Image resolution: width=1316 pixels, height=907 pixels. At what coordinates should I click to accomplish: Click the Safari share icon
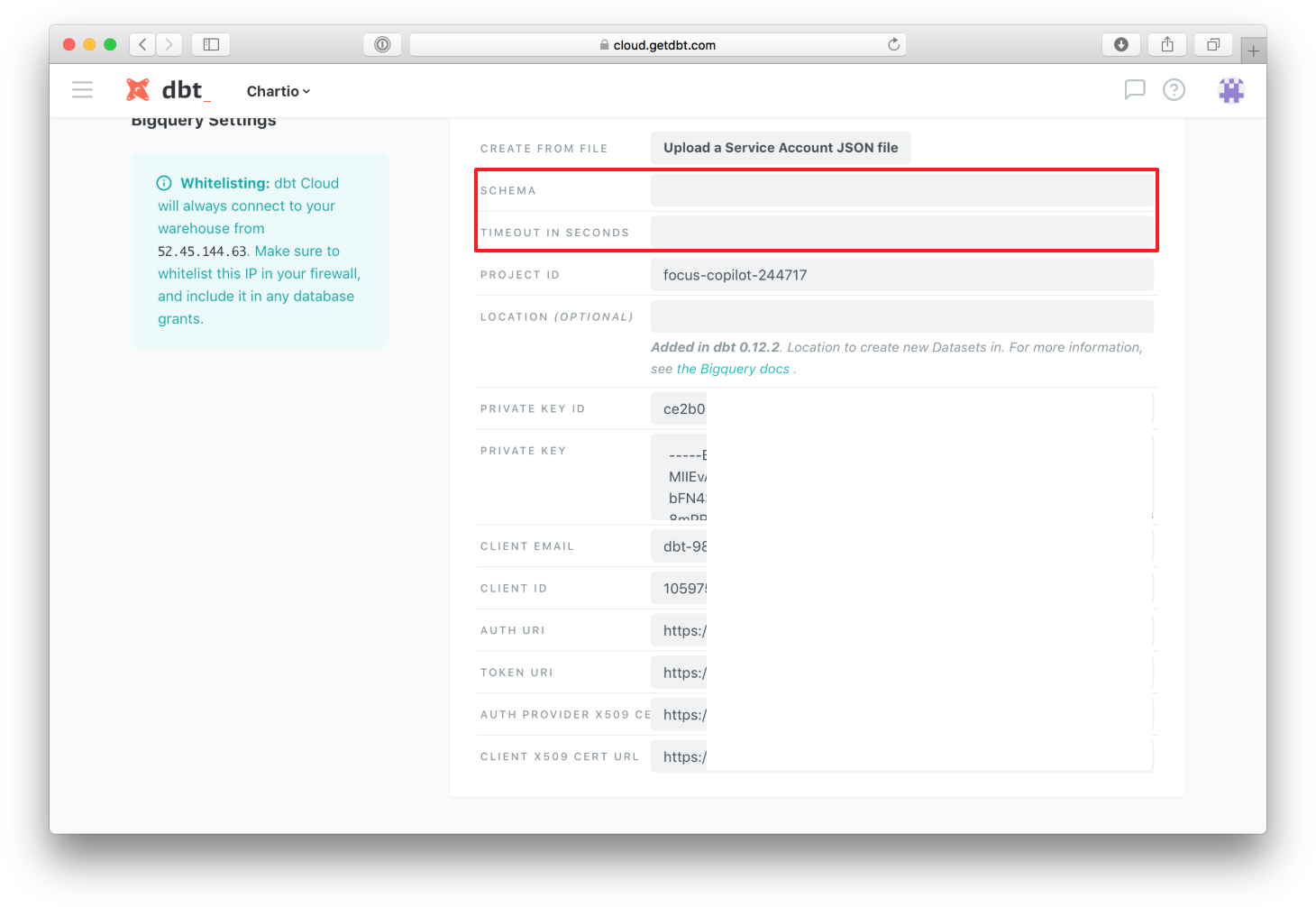[x=1167, y=44]
